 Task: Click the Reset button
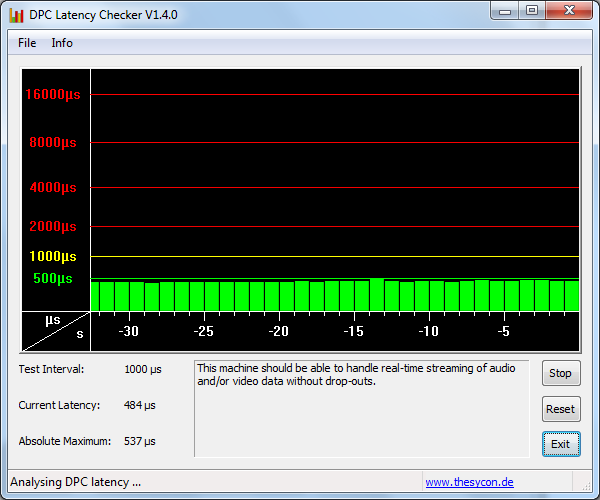point(560,409)
